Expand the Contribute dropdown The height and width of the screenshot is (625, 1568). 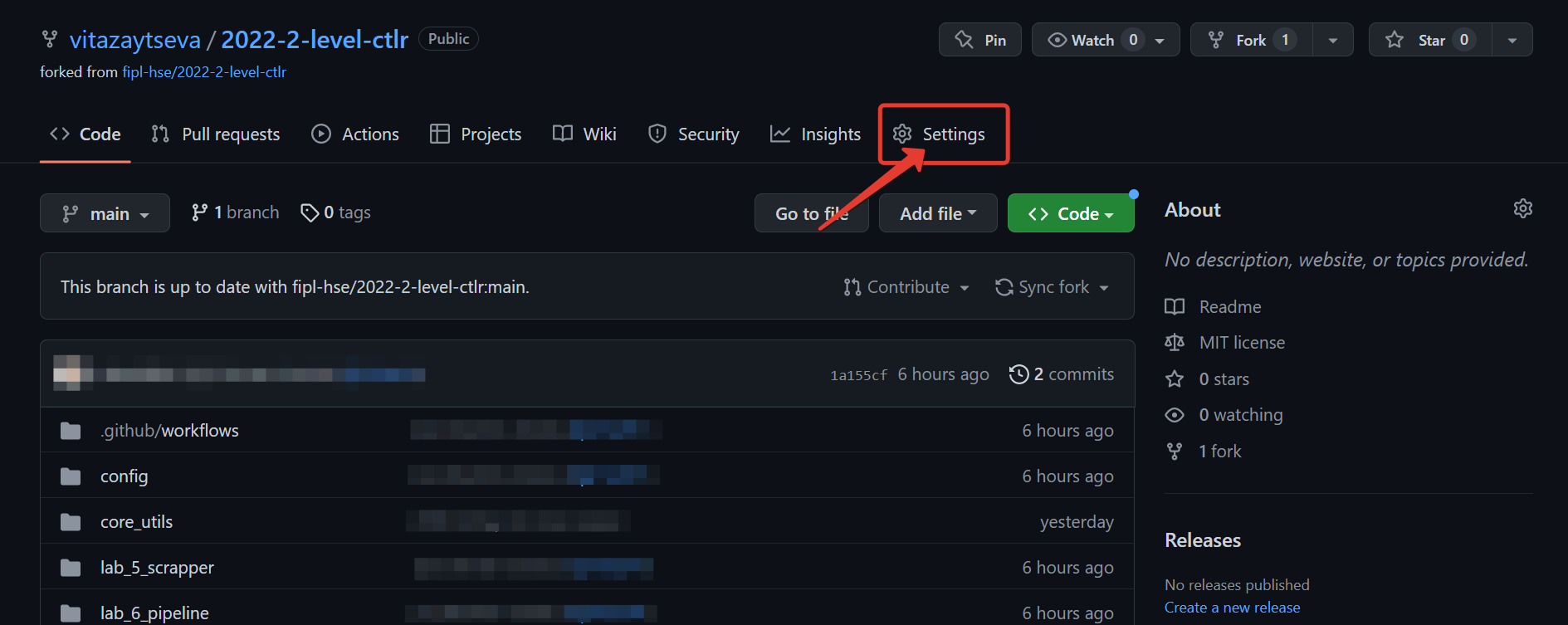tap(906, 287)
